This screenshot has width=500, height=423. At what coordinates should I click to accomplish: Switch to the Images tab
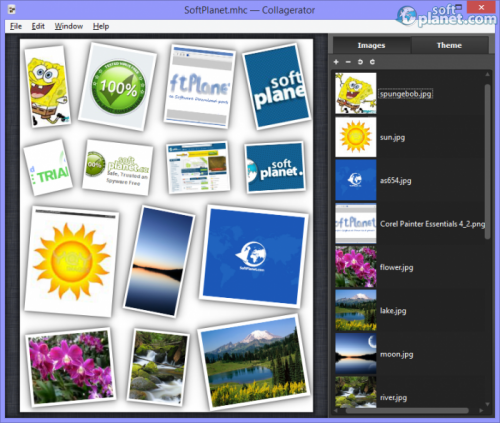tap(371, 45)
